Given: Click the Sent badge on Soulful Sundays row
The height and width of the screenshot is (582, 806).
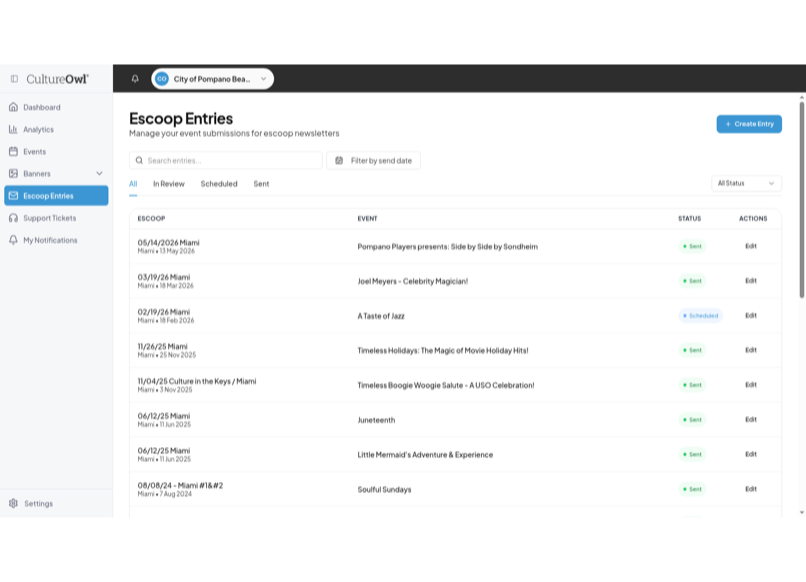Looking at the screenshot, I should click(x=692, y=489).
